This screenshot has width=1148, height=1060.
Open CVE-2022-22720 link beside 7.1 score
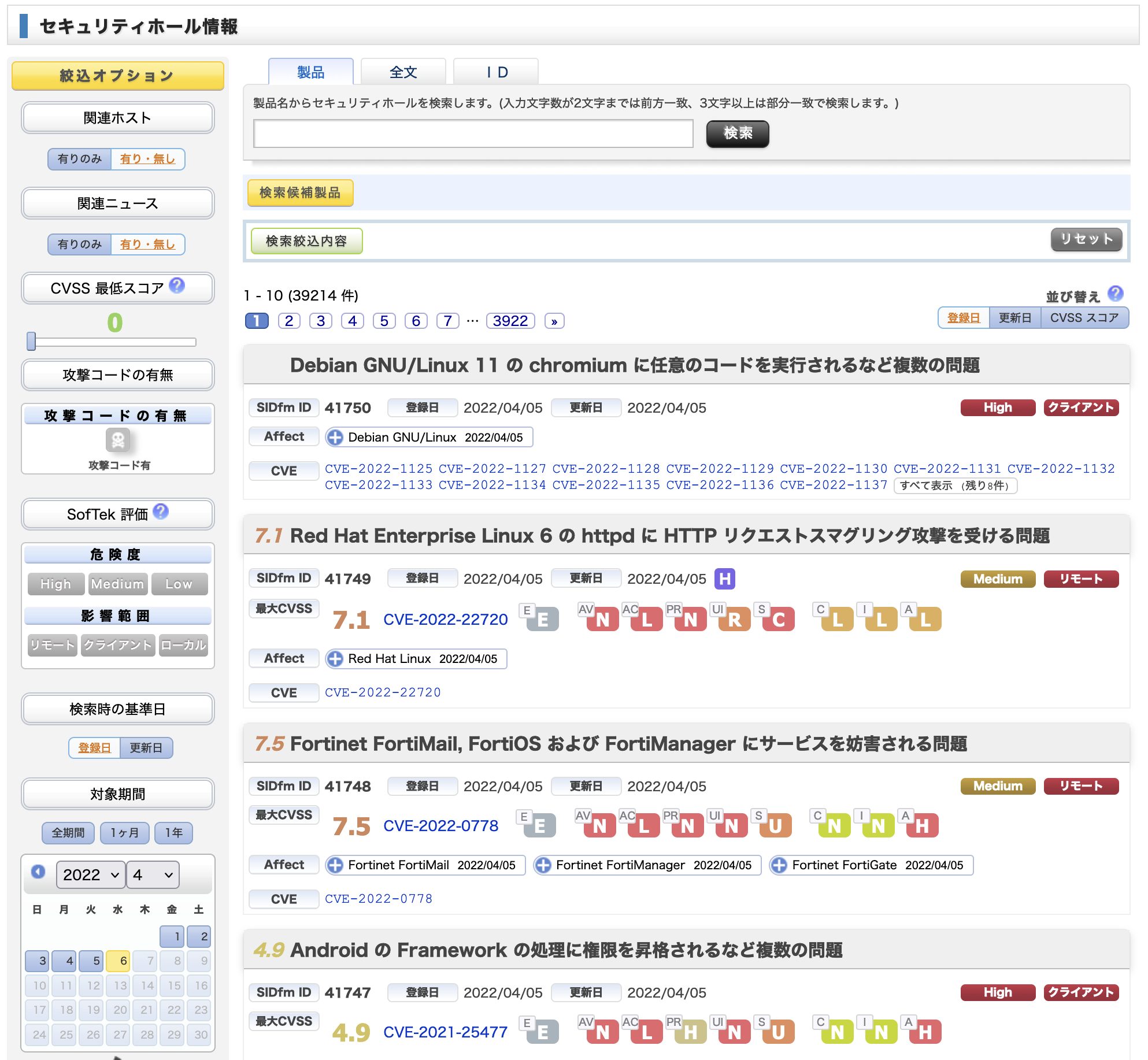click(446, 620)
